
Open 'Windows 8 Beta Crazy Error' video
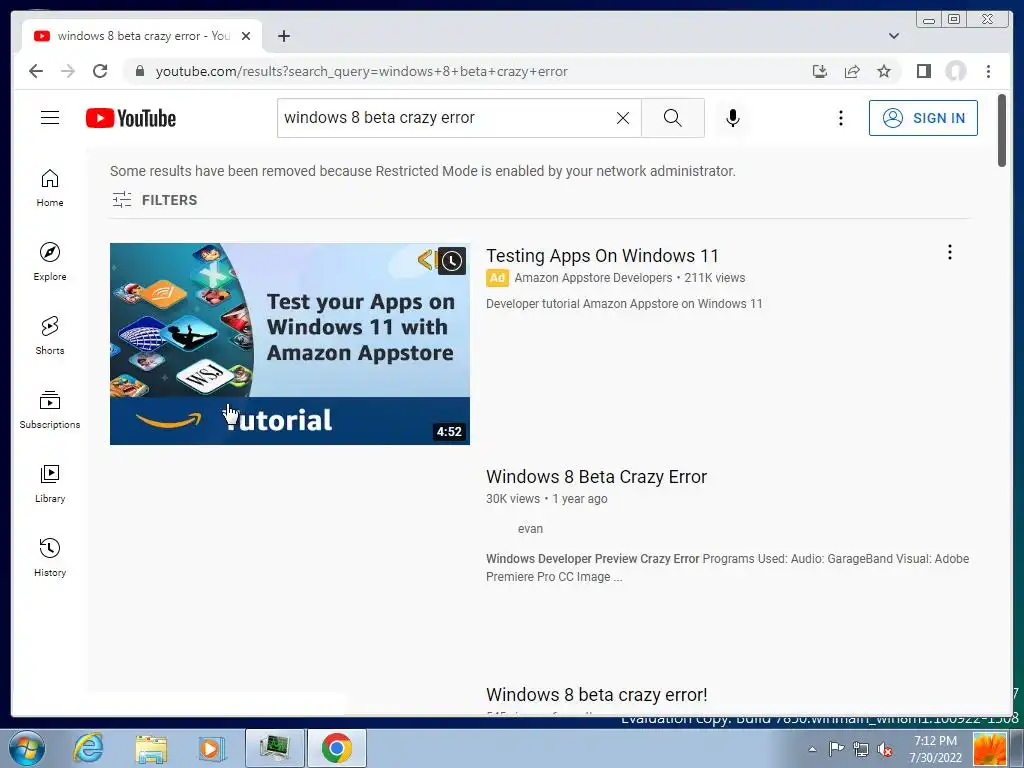596,477
